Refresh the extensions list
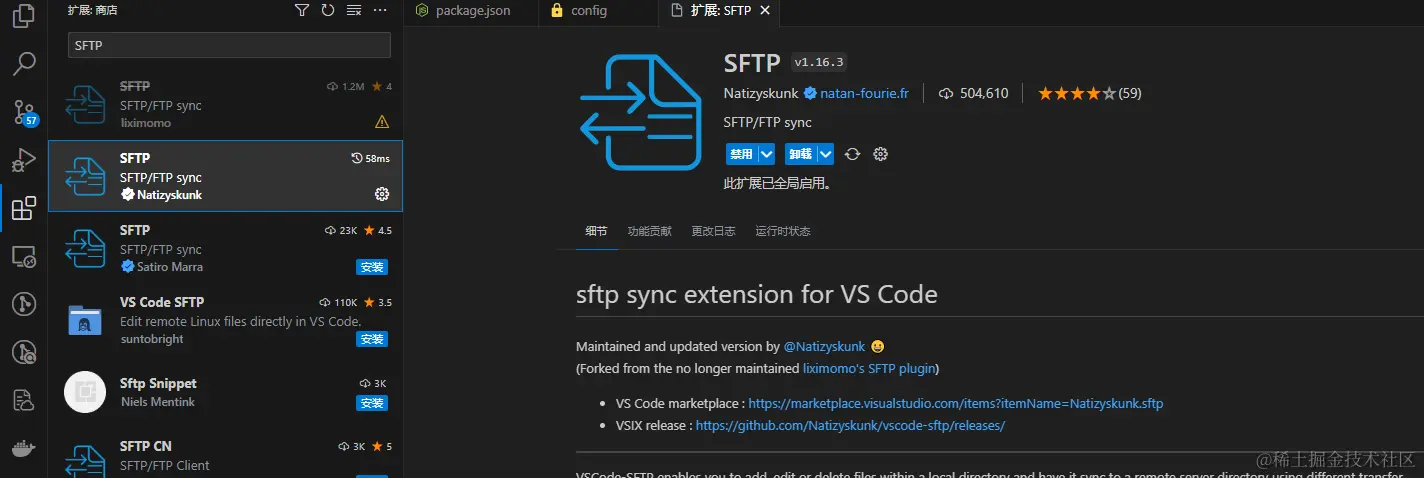1424x478 pixels. click(328, 10)
